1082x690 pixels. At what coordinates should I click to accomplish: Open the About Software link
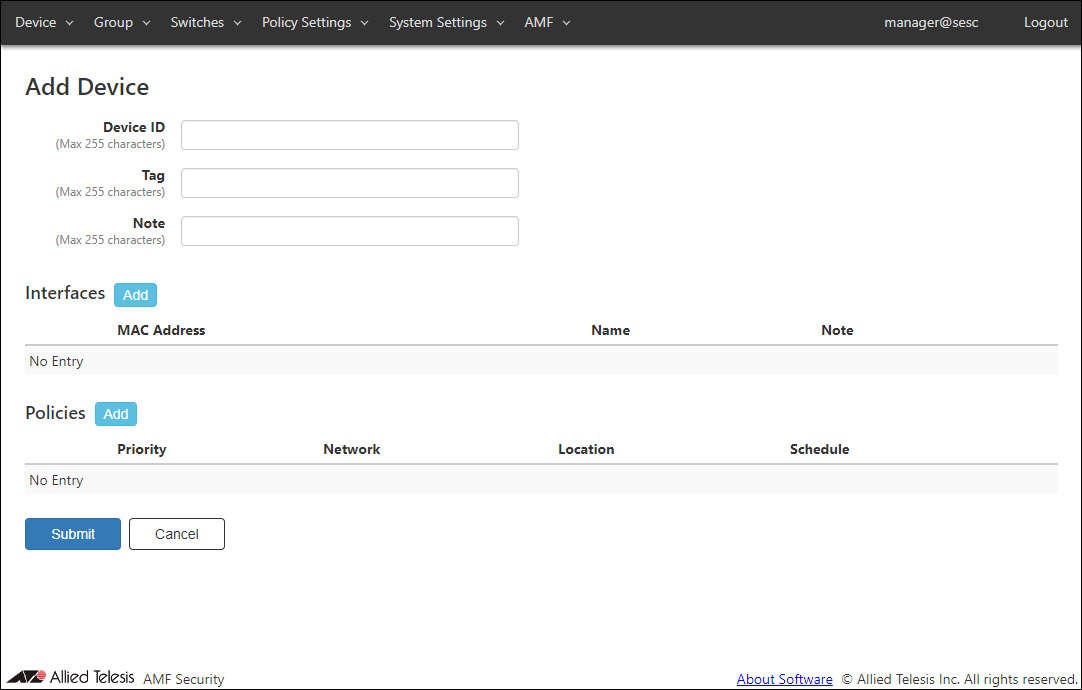(784, 679)
